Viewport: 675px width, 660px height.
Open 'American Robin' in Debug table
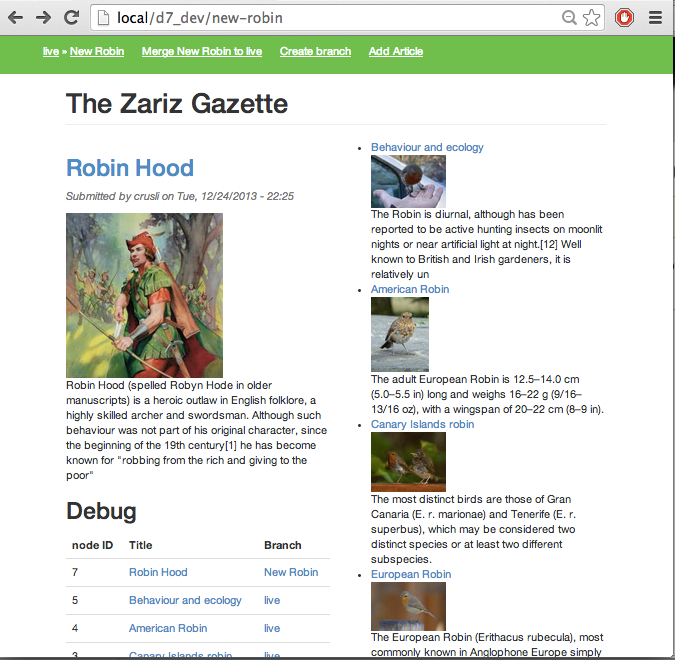tap(168, 628)
